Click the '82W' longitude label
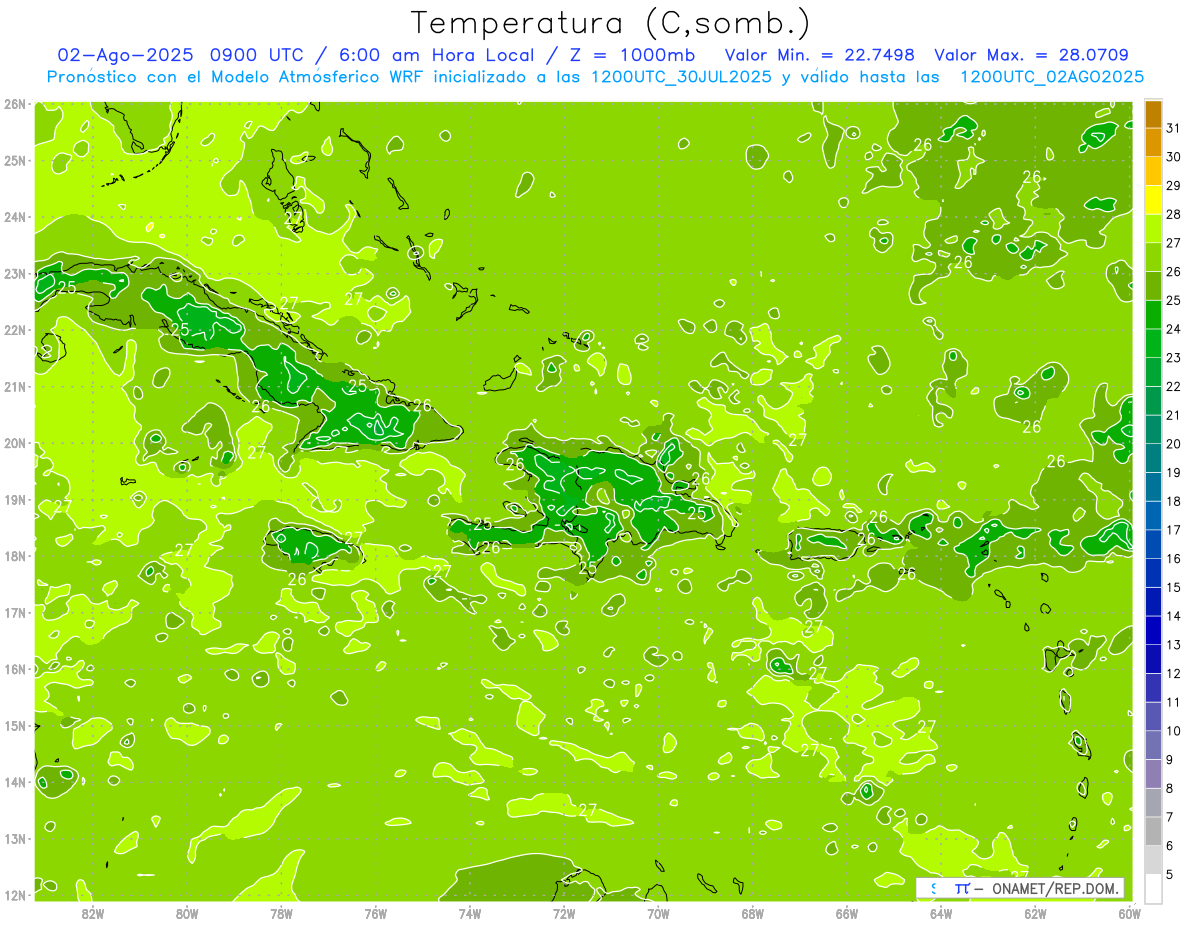 click(92, 912)
